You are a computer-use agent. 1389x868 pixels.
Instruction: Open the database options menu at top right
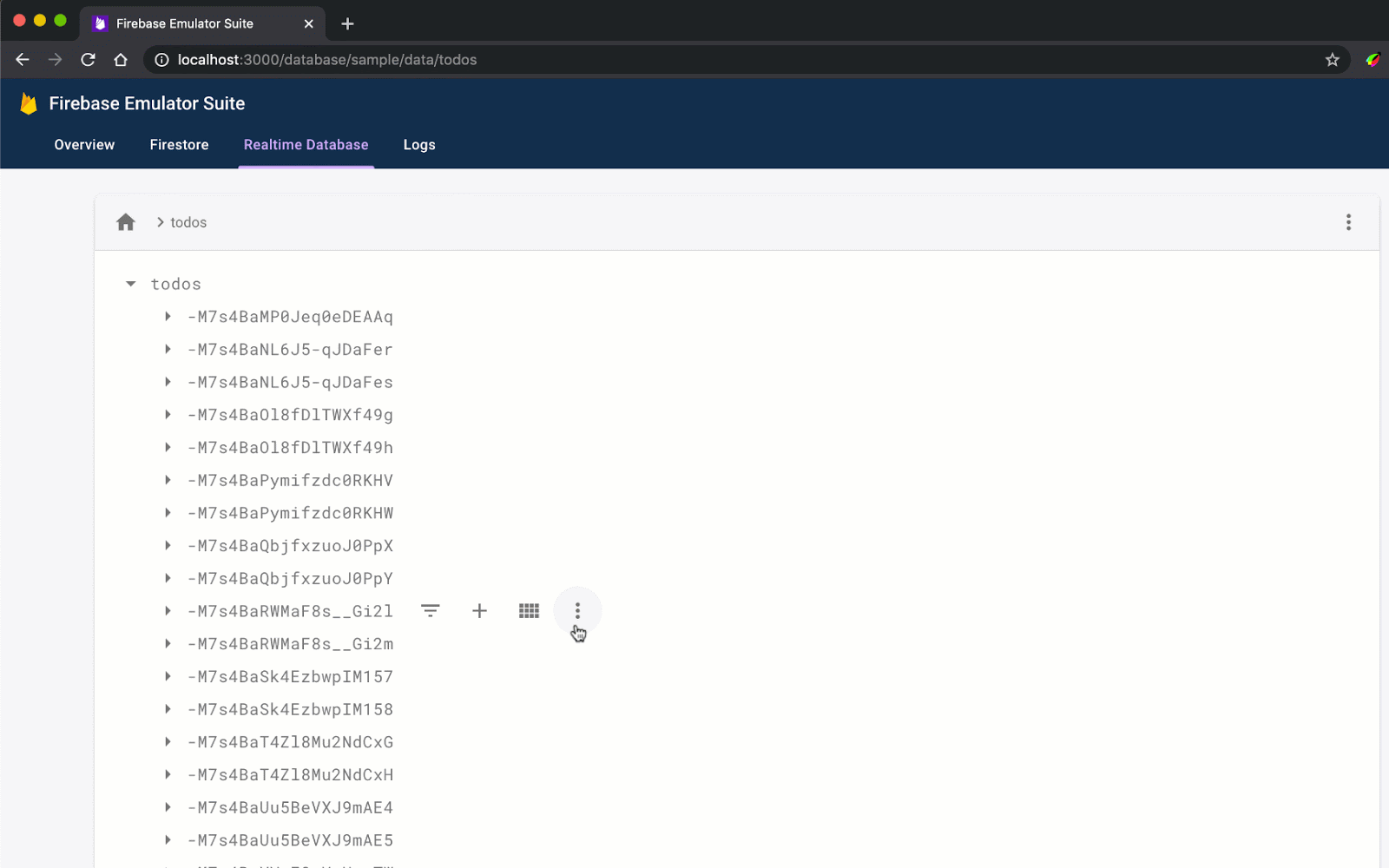pyautogui.click(x=1348, y=222)
